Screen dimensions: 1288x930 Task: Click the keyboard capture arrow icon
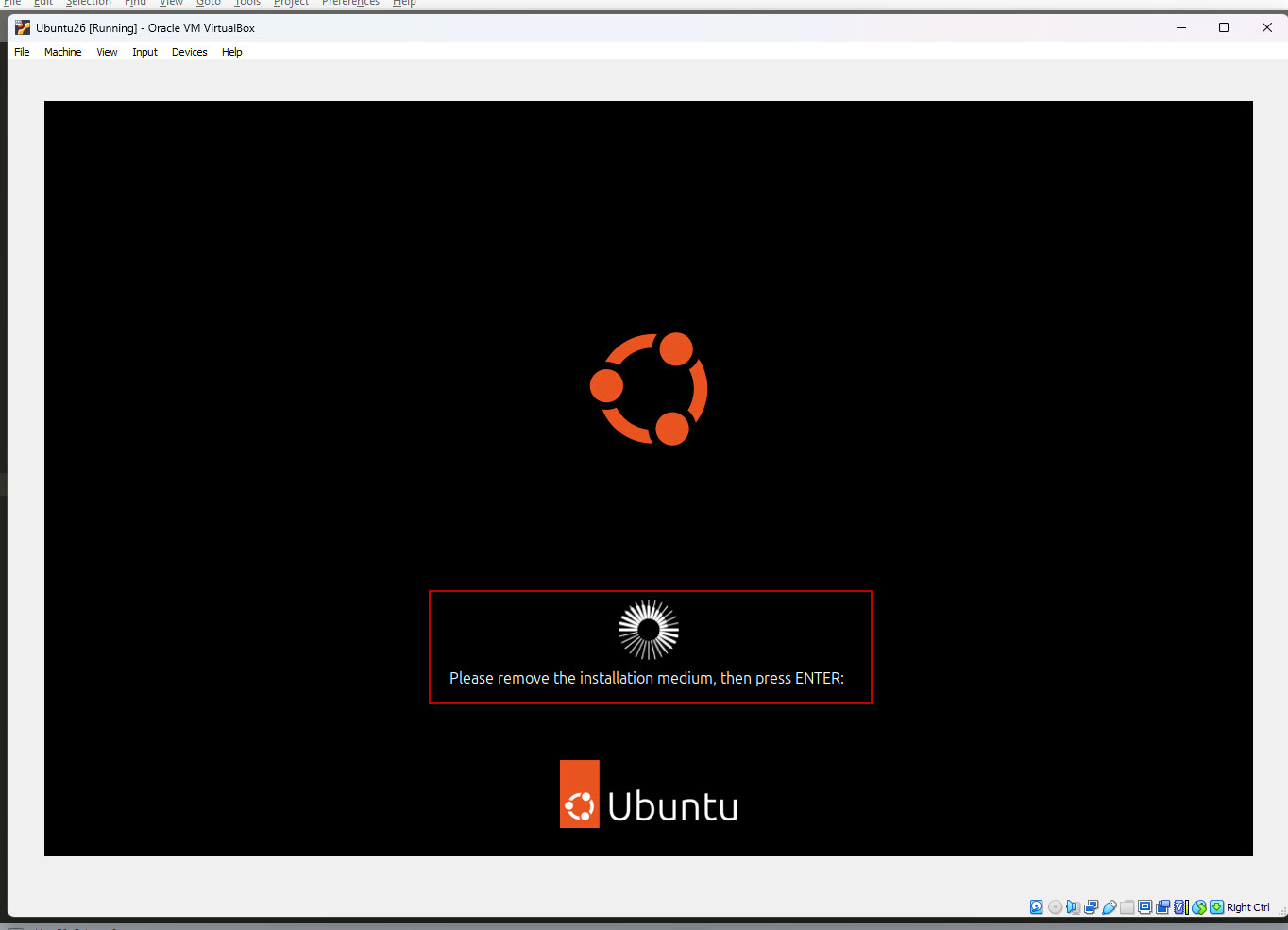pyautogui.click(x=1217, y=907)
